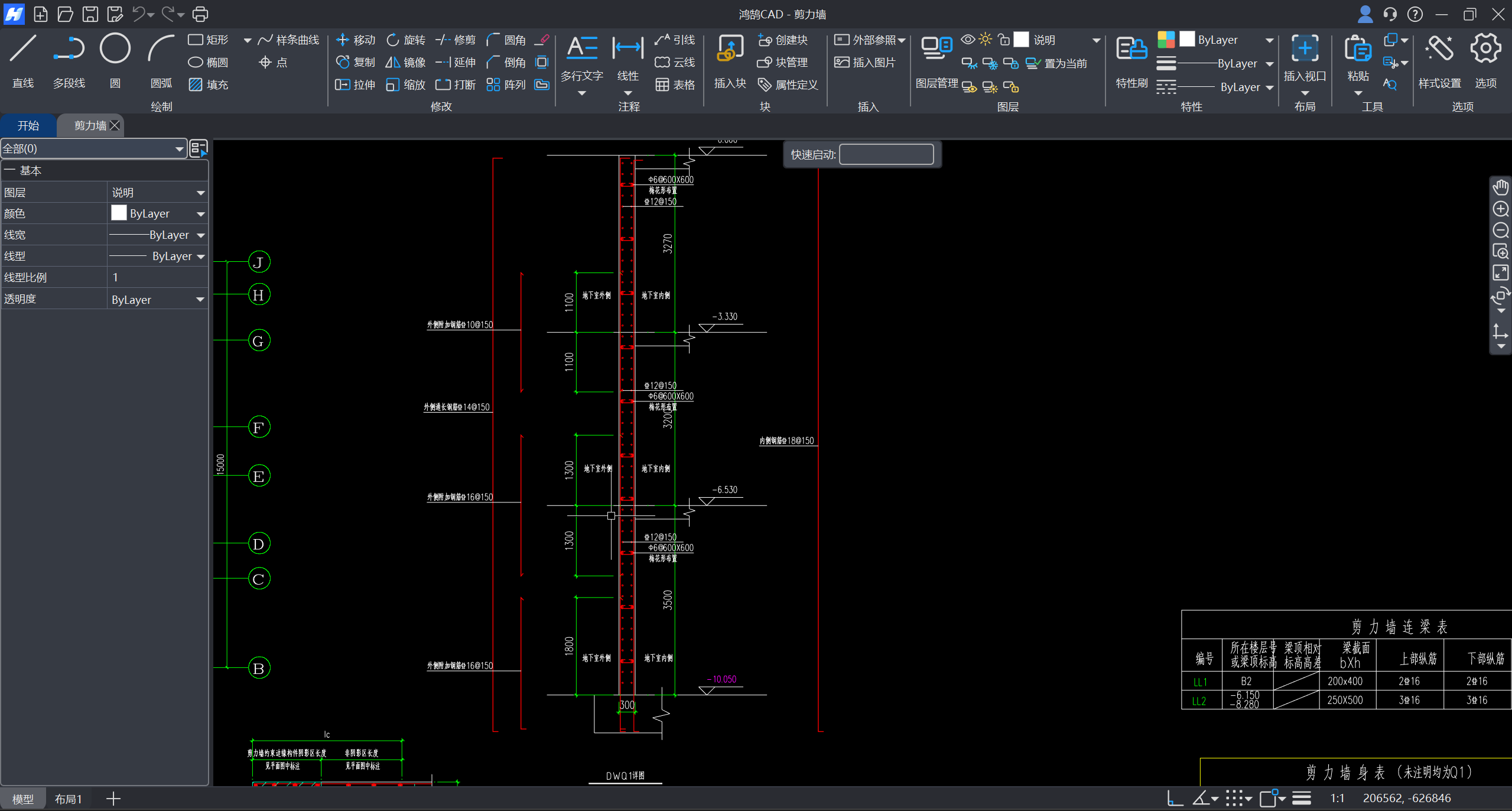The image size is (1512, 811).
Task: Switch to the 布局1 layout tab
Action: pyautogui.click(x=68, y=799)
